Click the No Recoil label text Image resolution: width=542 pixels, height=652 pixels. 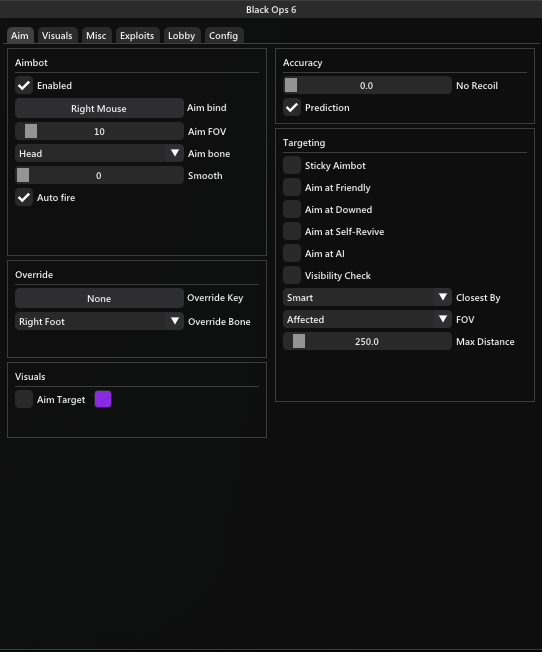click(477, 86)
